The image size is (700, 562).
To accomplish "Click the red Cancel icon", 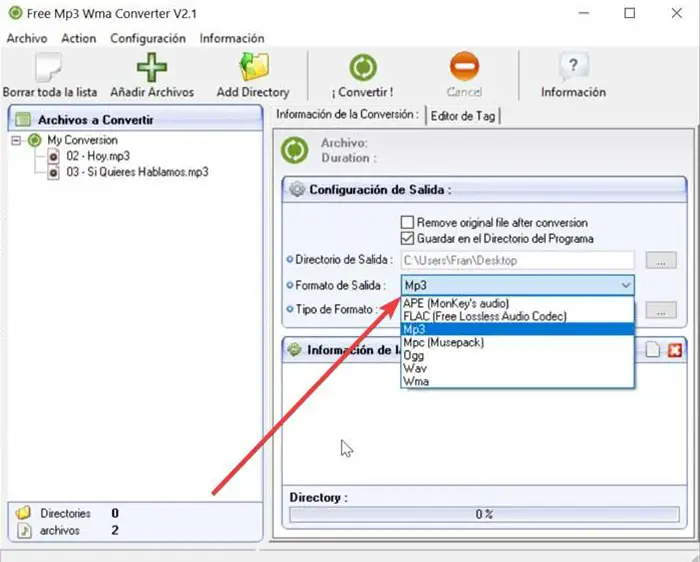I will [464, 67].
